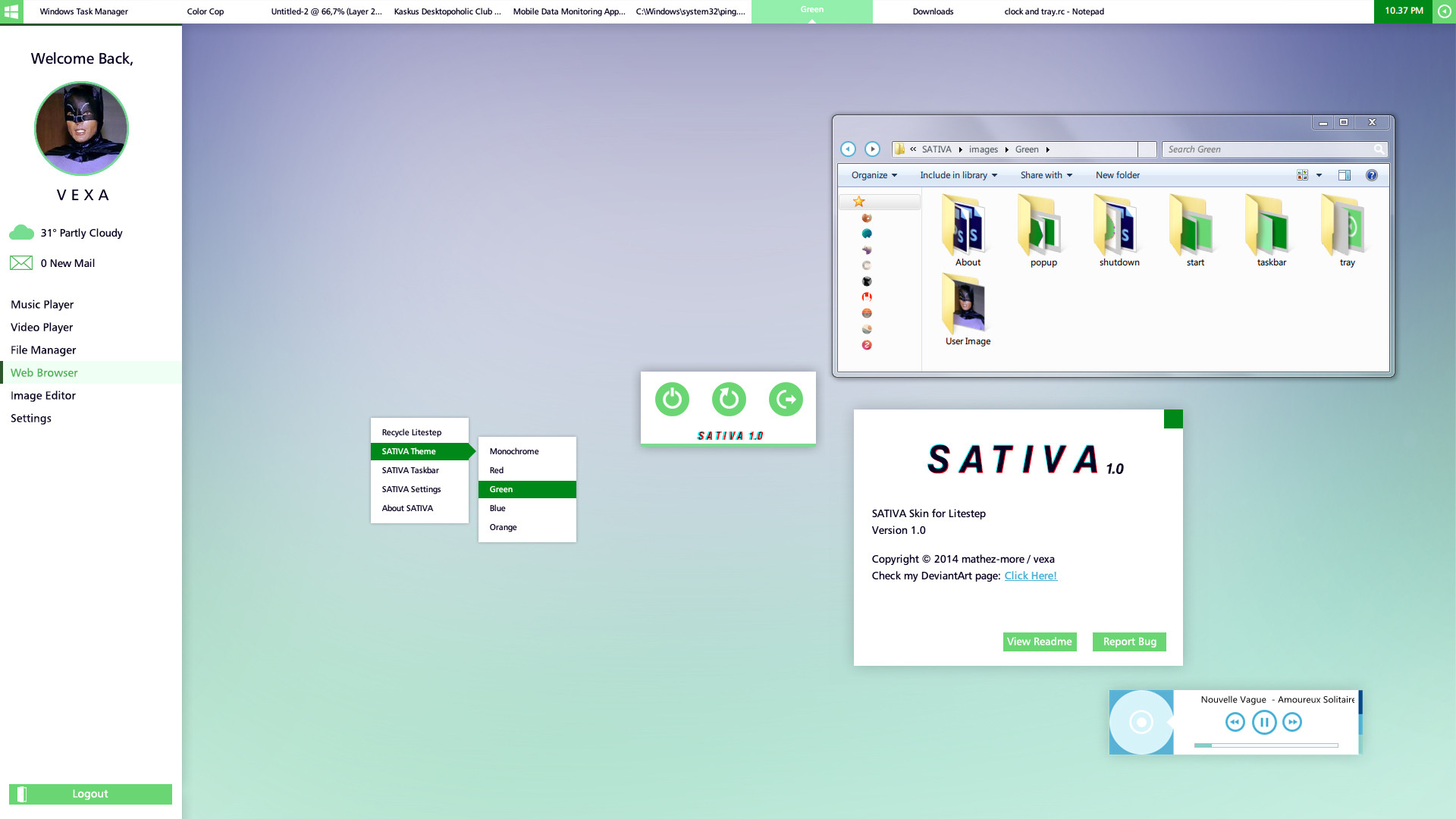
Task: Expand the images breadcrumb arrow
Action: click(1007, 149)
